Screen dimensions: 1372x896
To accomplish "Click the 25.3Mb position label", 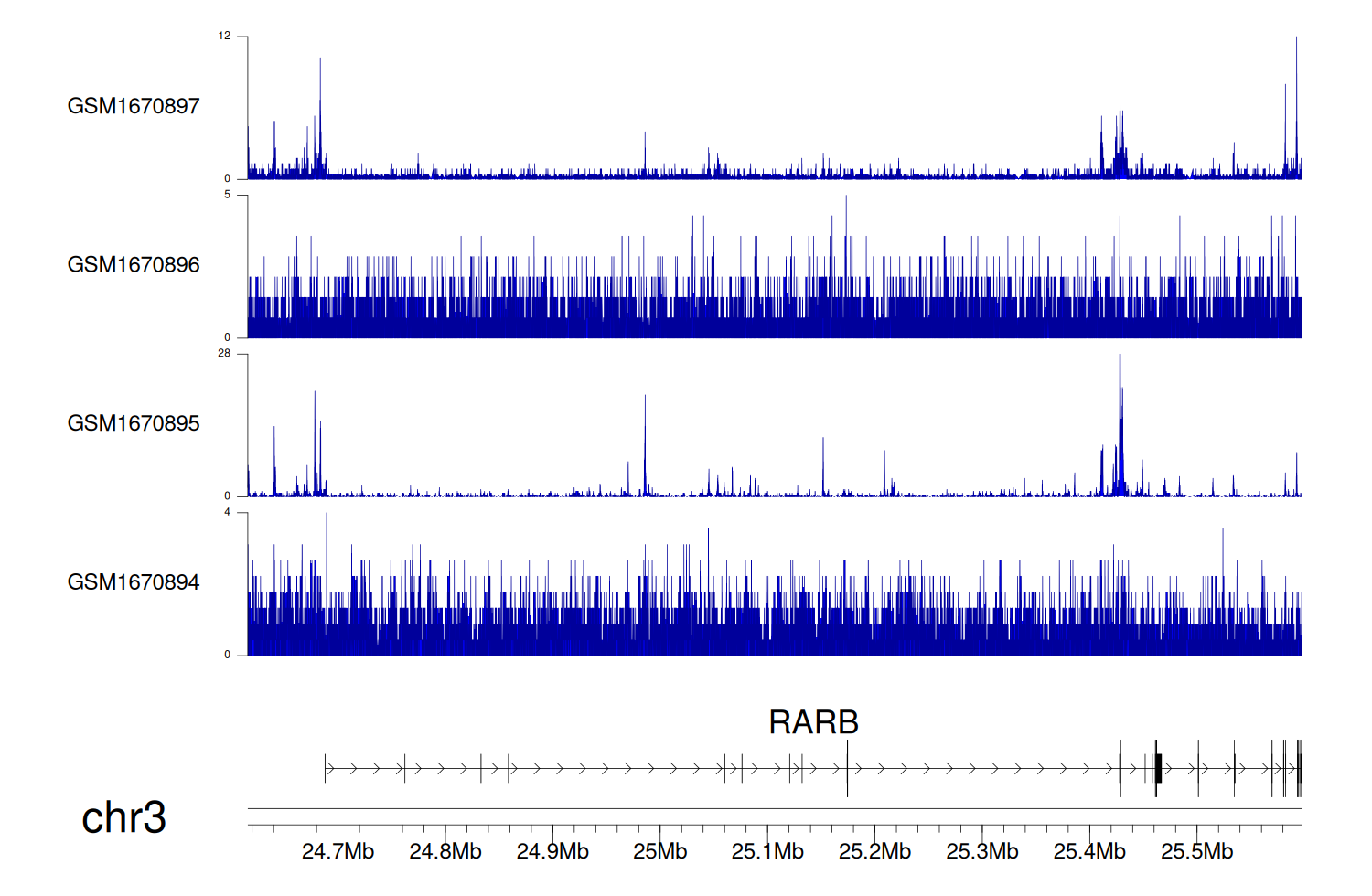I will (x=981, y=851).
